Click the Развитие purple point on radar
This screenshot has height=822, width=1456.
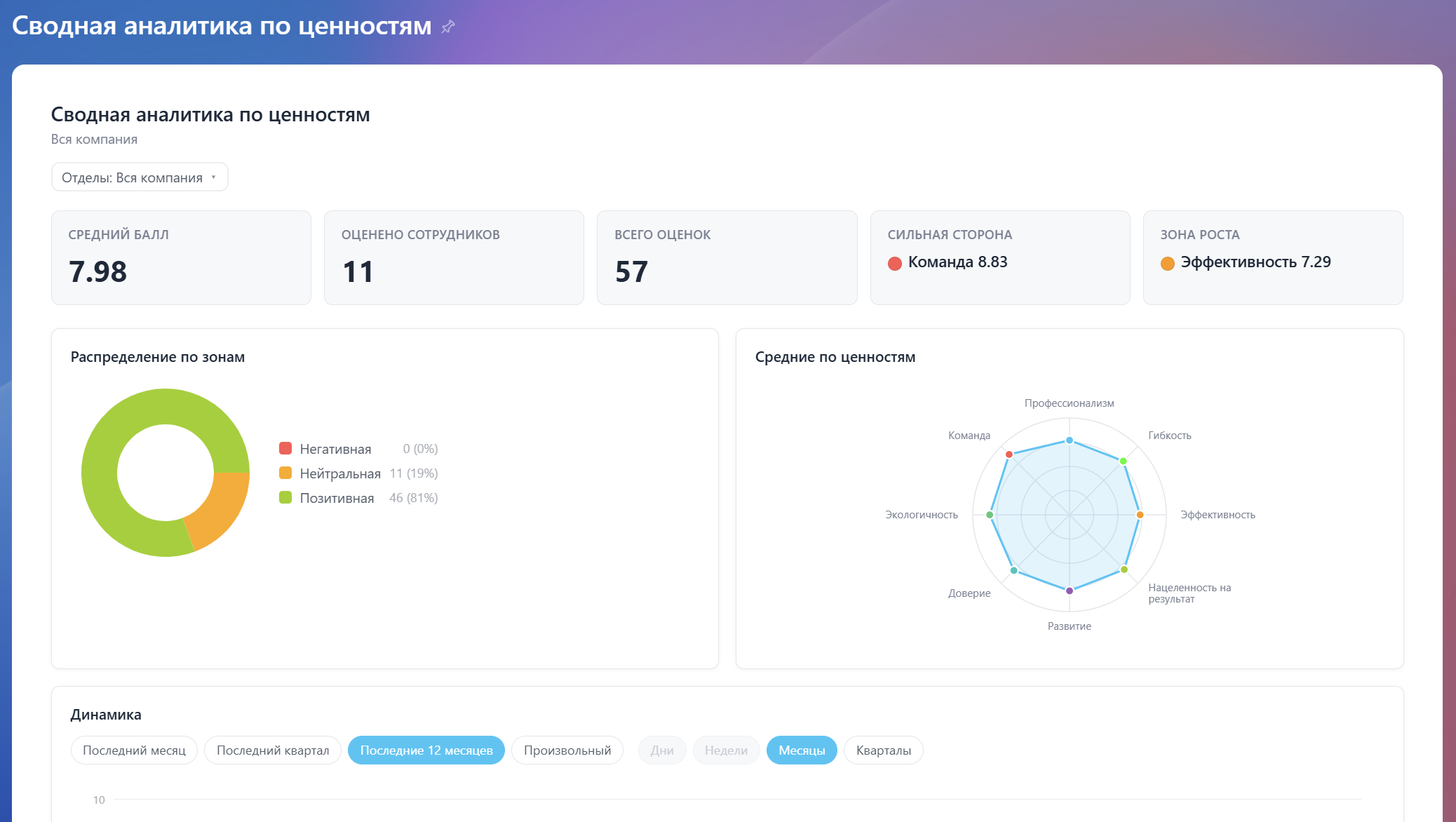coord(1070,591)
